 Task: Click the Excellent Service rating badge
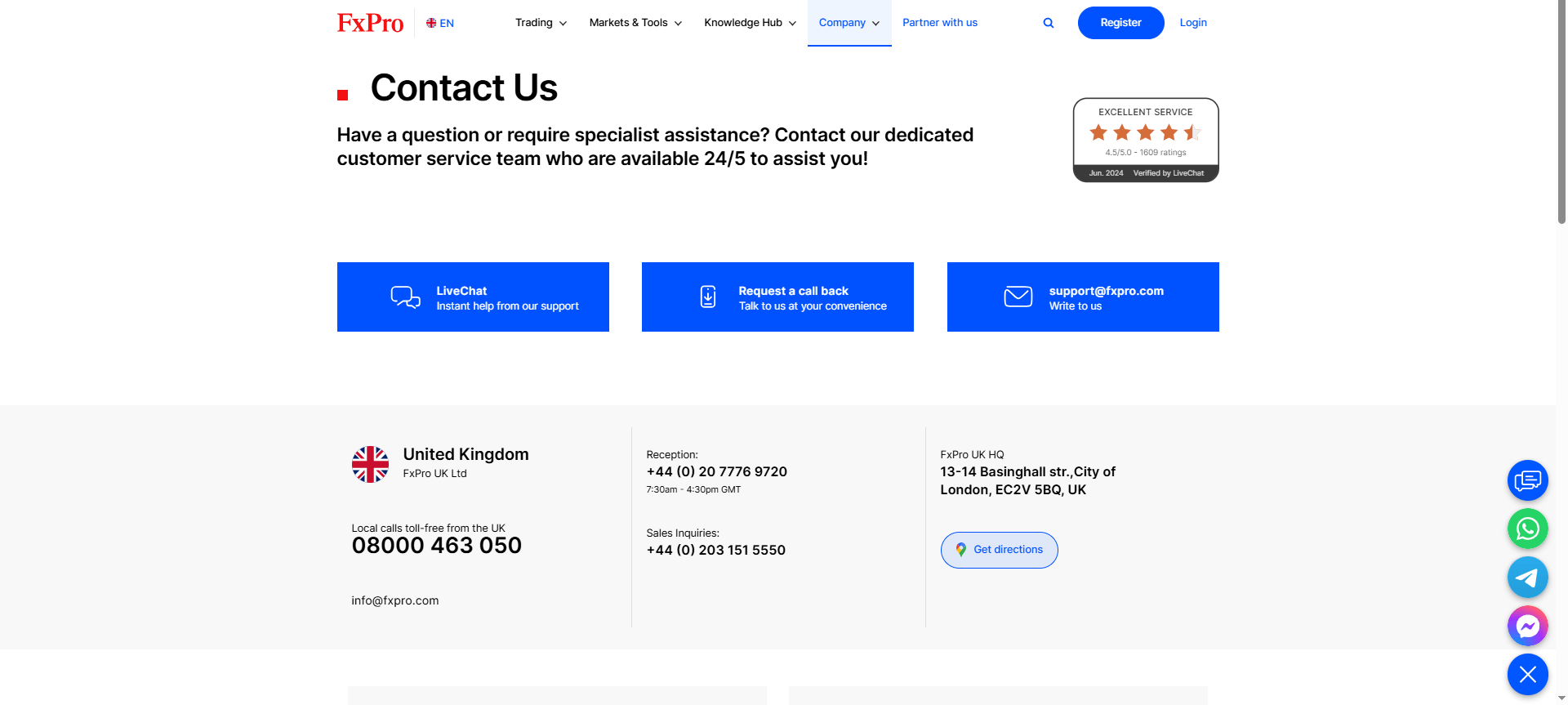coord(1146,140)
